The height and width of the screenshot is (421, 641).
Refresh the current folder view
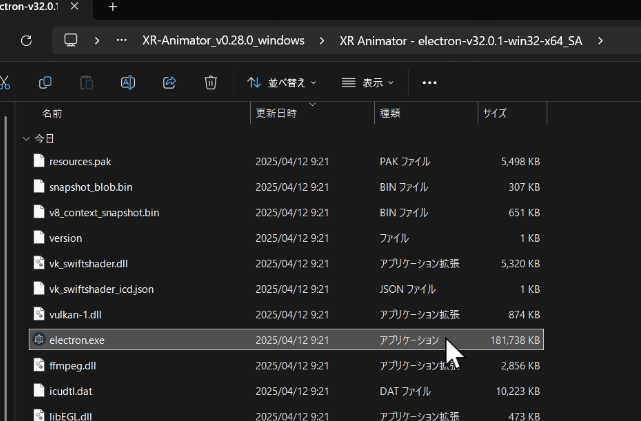point(26,41)
